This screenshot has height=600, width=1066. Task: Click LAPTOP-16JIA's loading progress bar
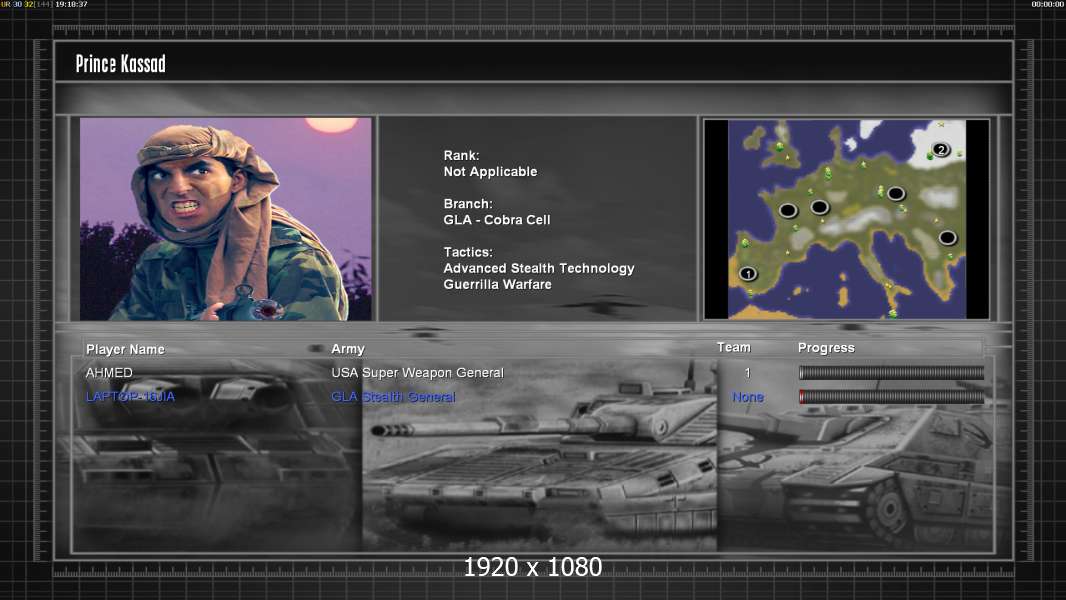pyautogui.click(x=891, y=397)
